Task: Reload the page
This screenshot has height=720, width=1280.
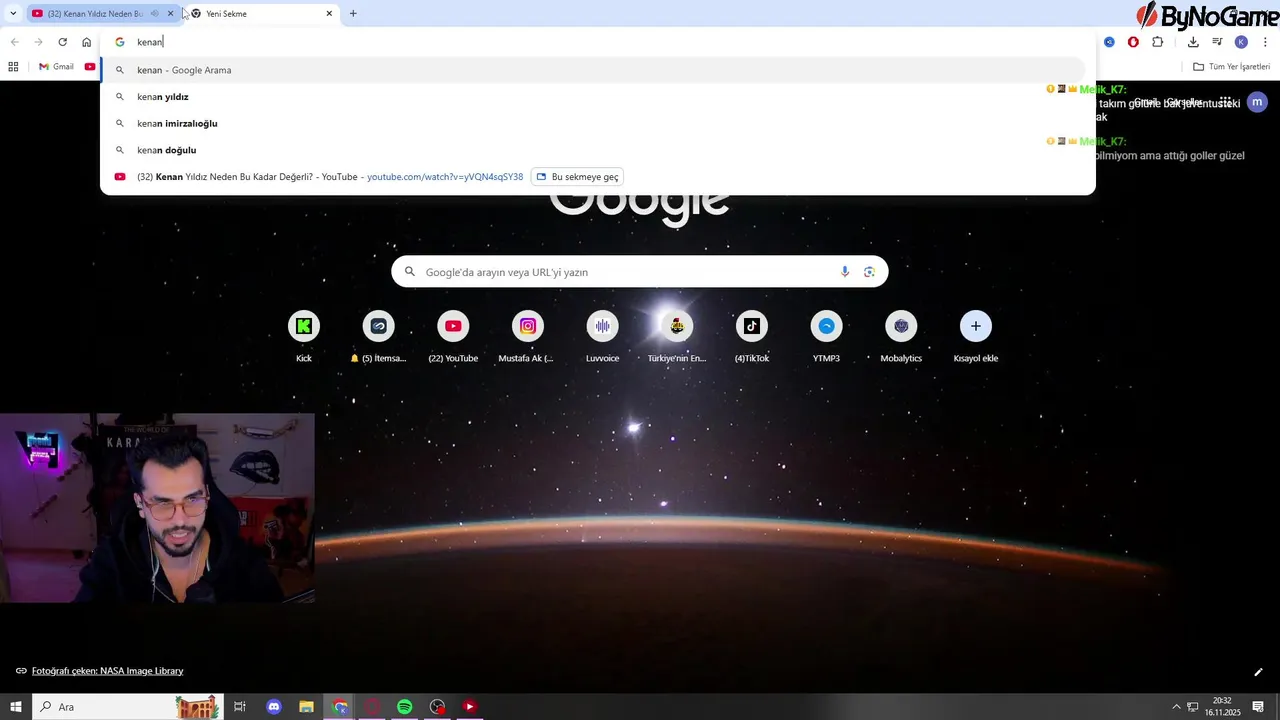Action: [x=62, y=42]
